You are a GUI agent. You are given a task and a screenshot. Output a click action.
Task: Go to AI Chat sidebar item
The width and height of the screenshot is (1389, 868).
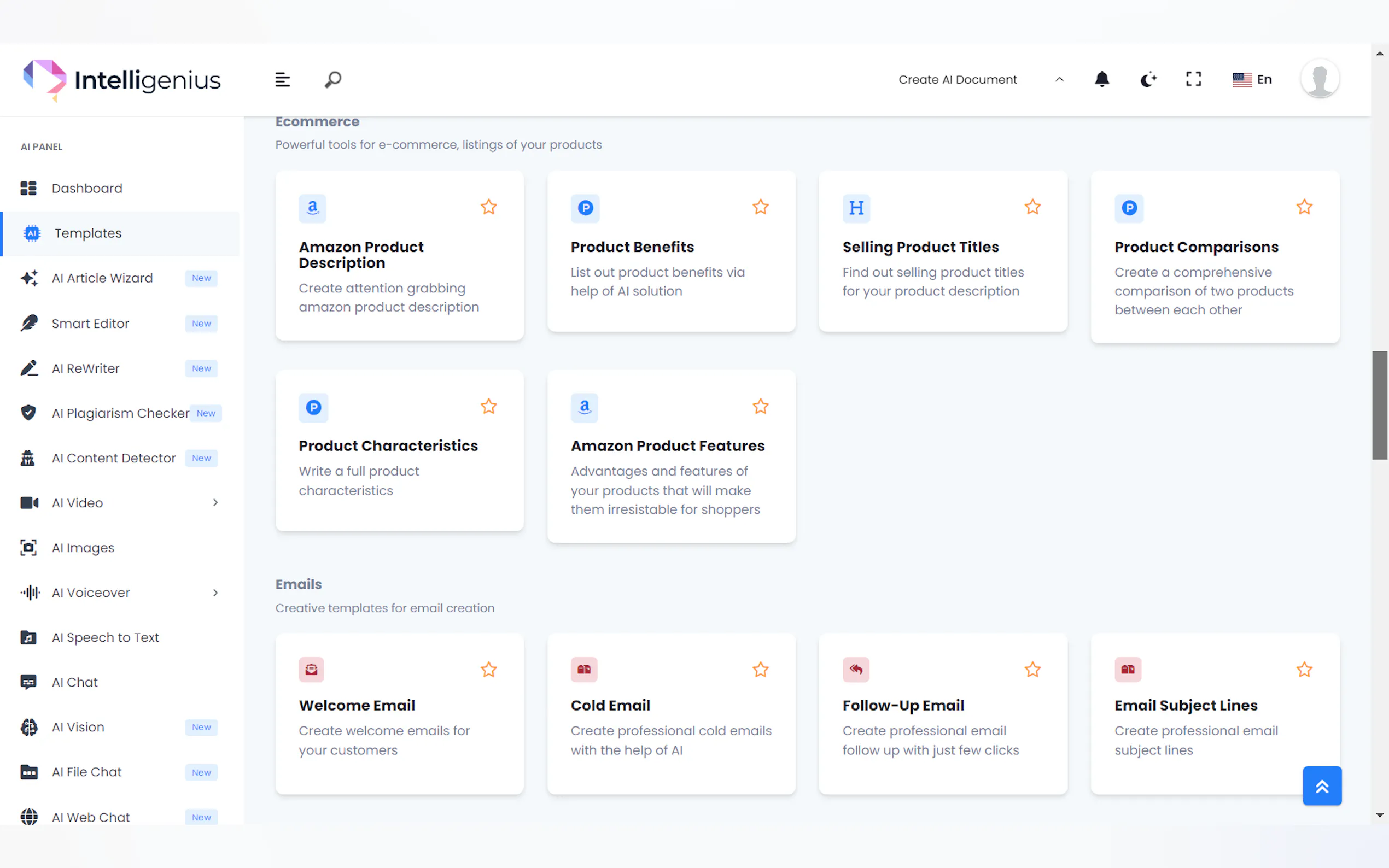click(x=75, y=682)
